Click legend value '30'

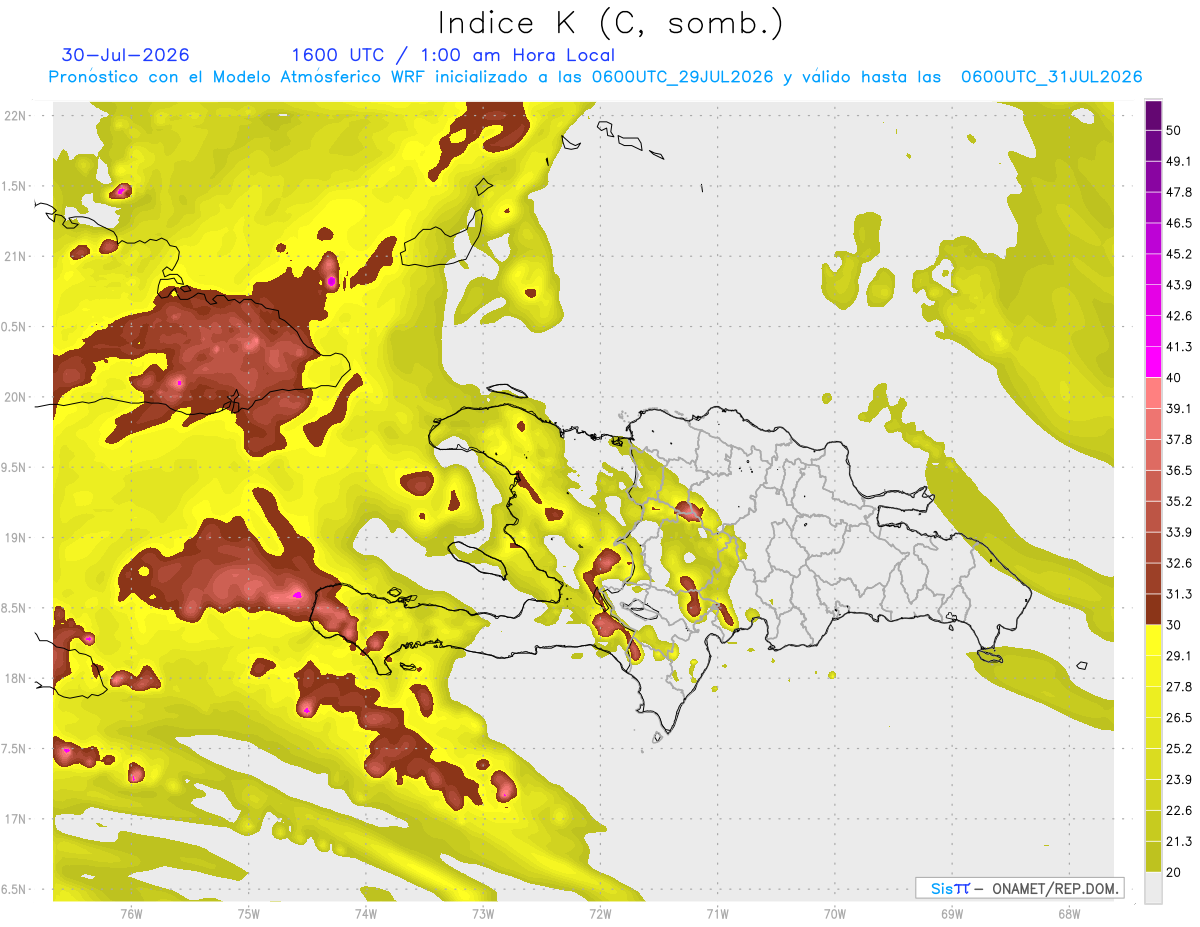(1175, 625)
